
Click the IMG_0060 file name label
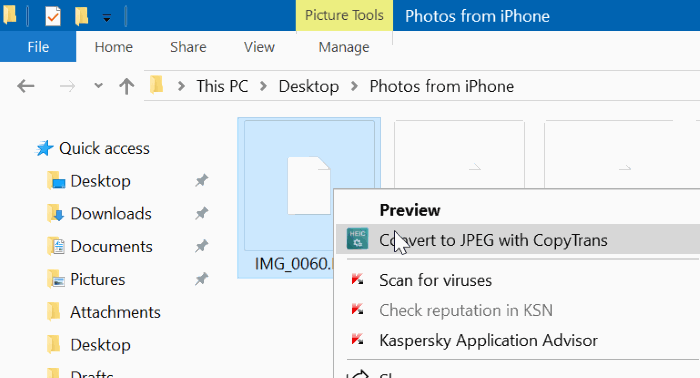(294, 264)
